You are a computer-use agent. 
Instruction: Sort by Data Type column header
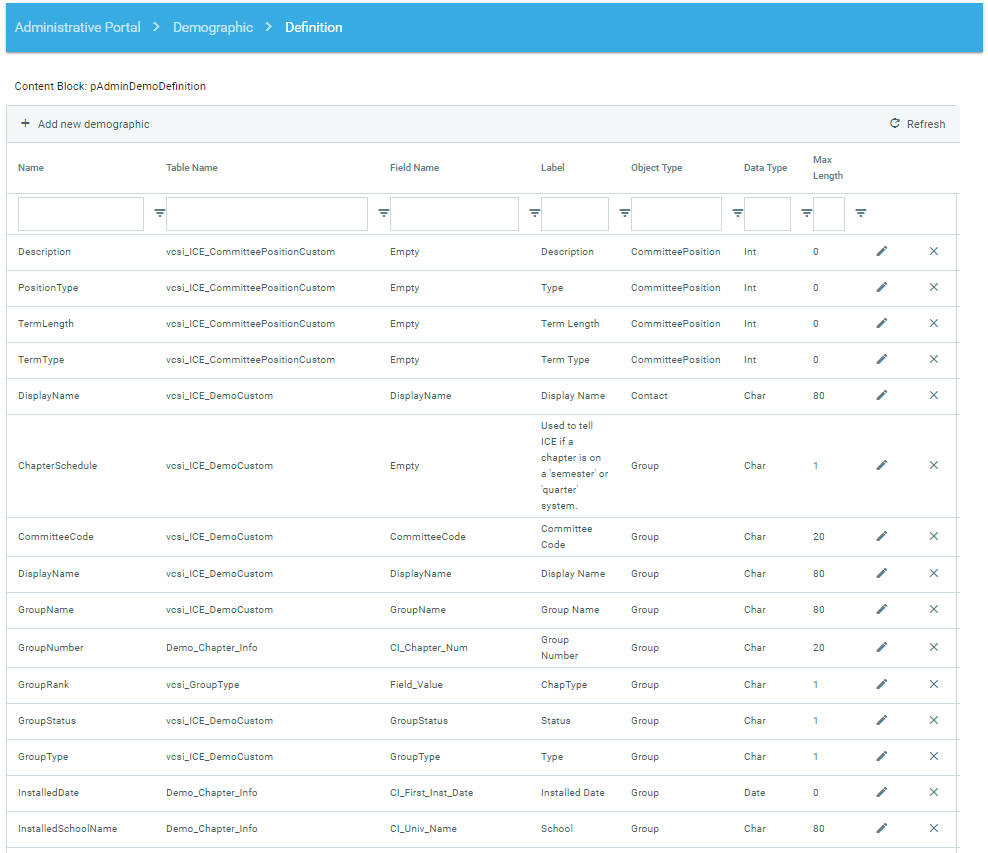coord(765,168)
